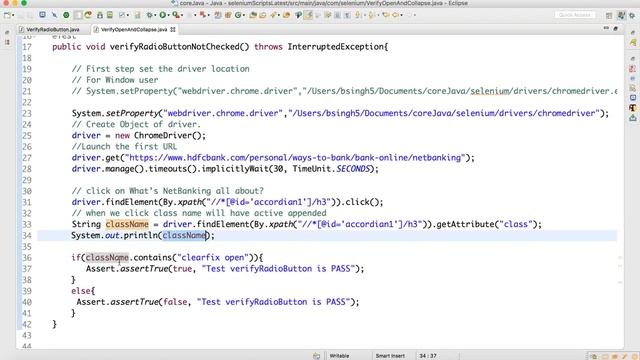Click the New Java Class green C icon
640x360 pixels.
click(x=238, y=15)
